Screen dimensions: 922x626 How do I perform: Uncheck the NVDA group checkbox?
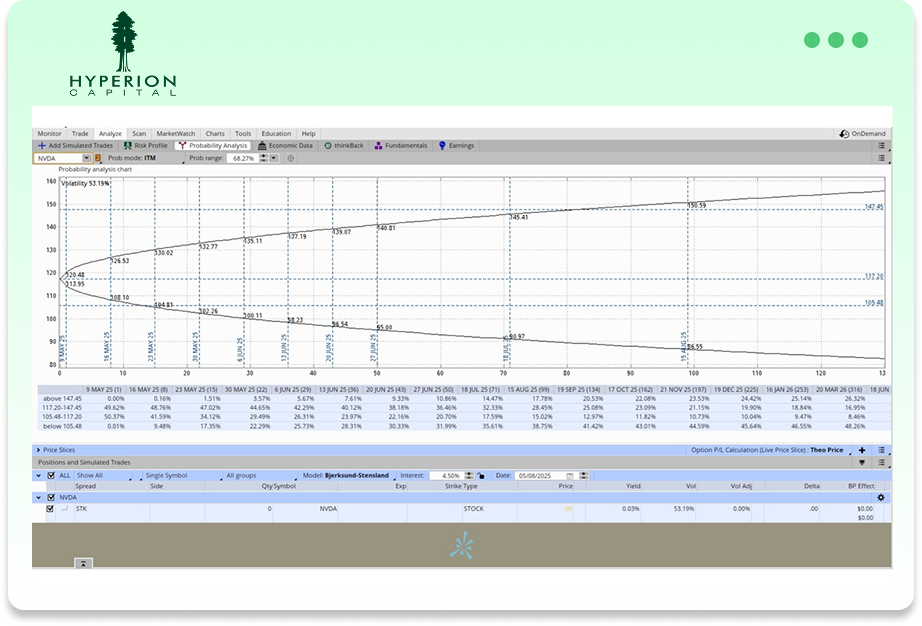pos(51,497)
